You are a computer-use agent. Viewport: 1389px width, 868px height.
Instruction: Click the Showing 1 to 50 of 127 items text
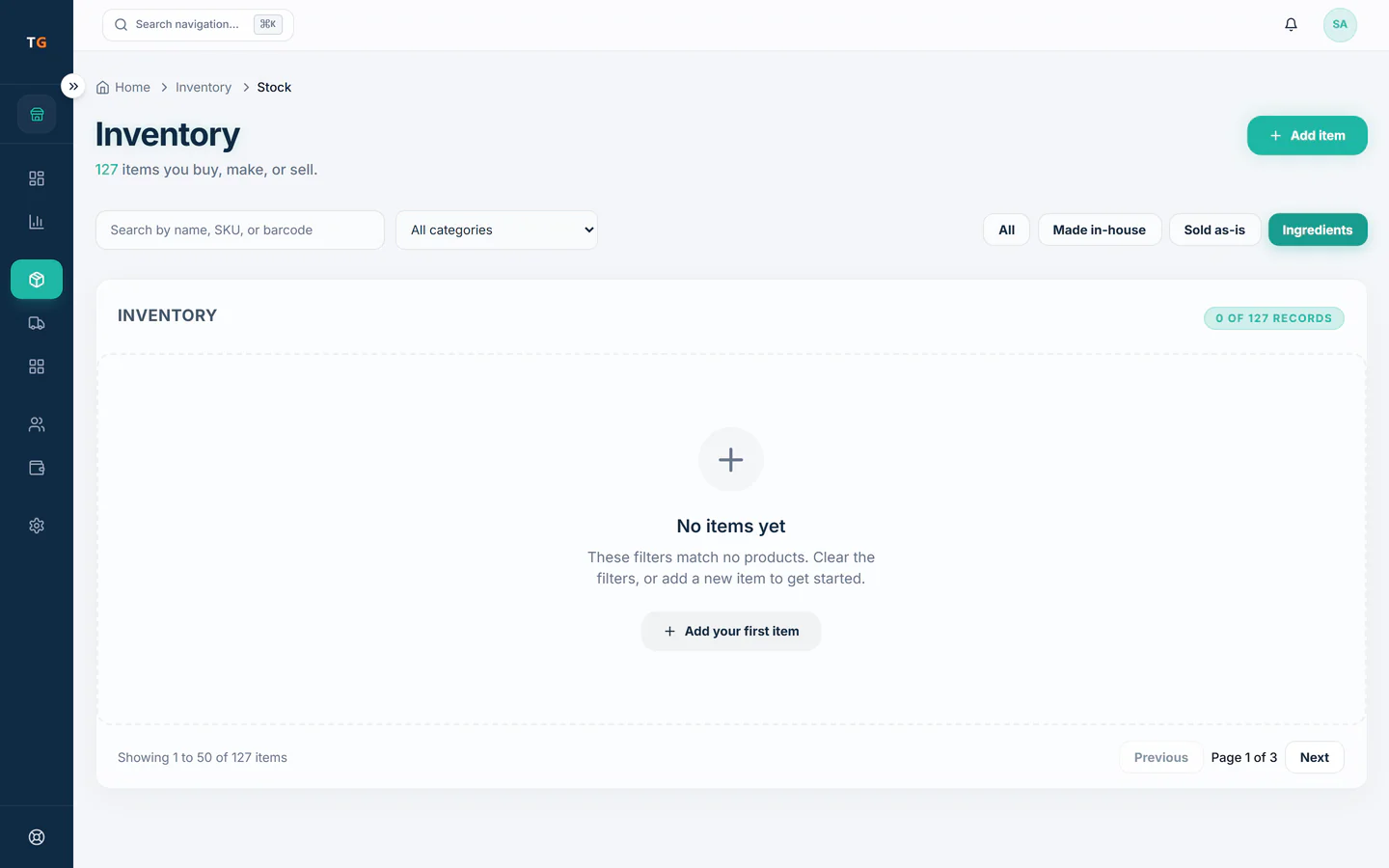click(203, 757)
